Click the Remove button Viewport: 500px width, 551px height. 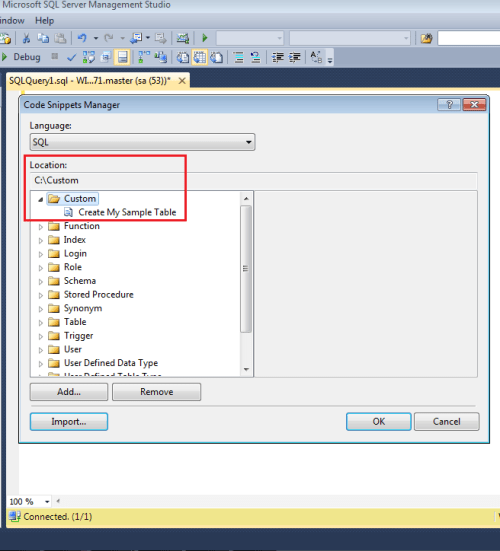[156, 392]
